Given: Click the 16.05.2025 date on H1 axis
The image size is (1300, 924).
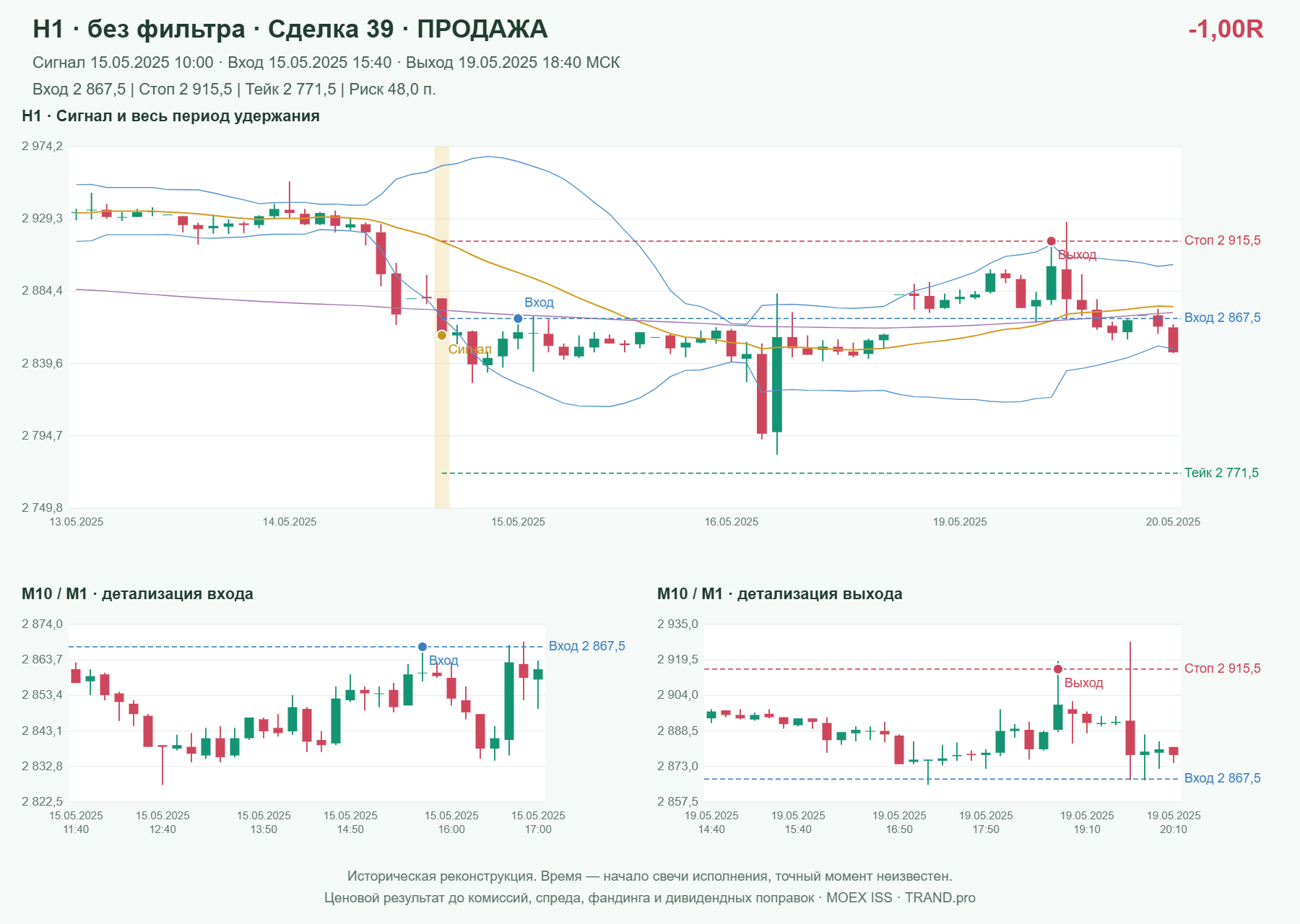Looking at the screenshot, I should (732, 522).
